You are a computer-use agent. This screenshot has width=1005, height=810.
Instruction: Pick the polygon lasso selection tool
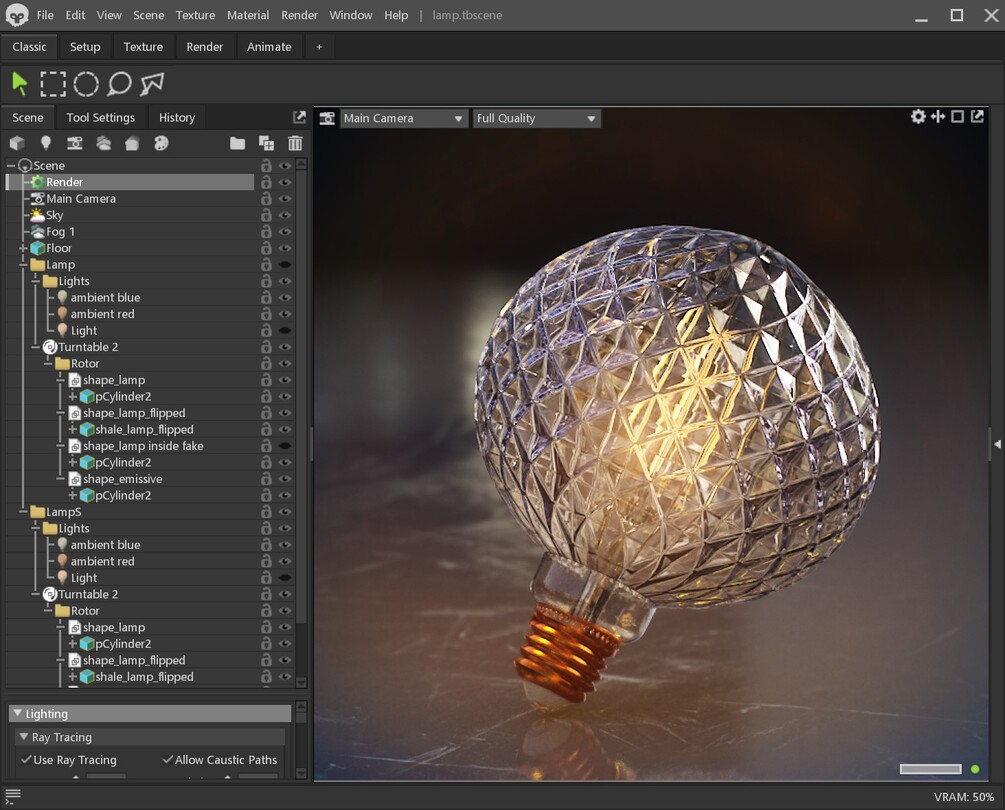(152, 84)
